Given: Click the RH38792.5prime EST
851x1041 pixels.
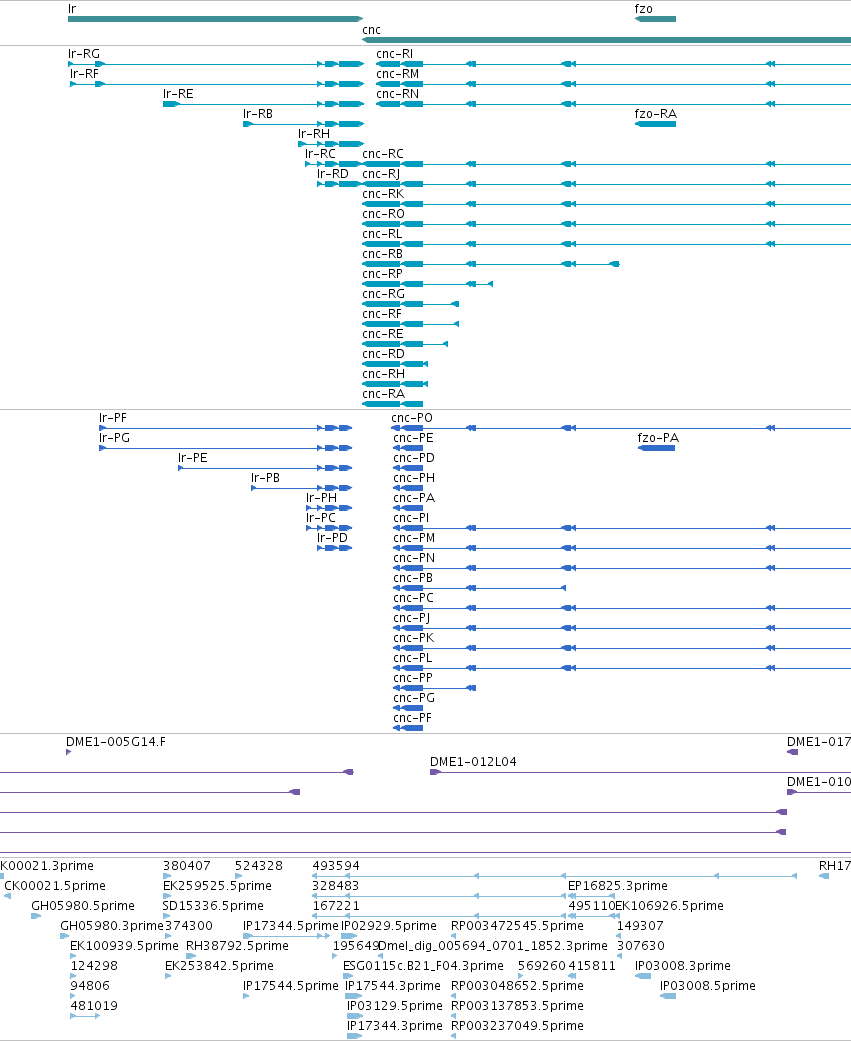Looking at the screenshot, I should point(191,956).
